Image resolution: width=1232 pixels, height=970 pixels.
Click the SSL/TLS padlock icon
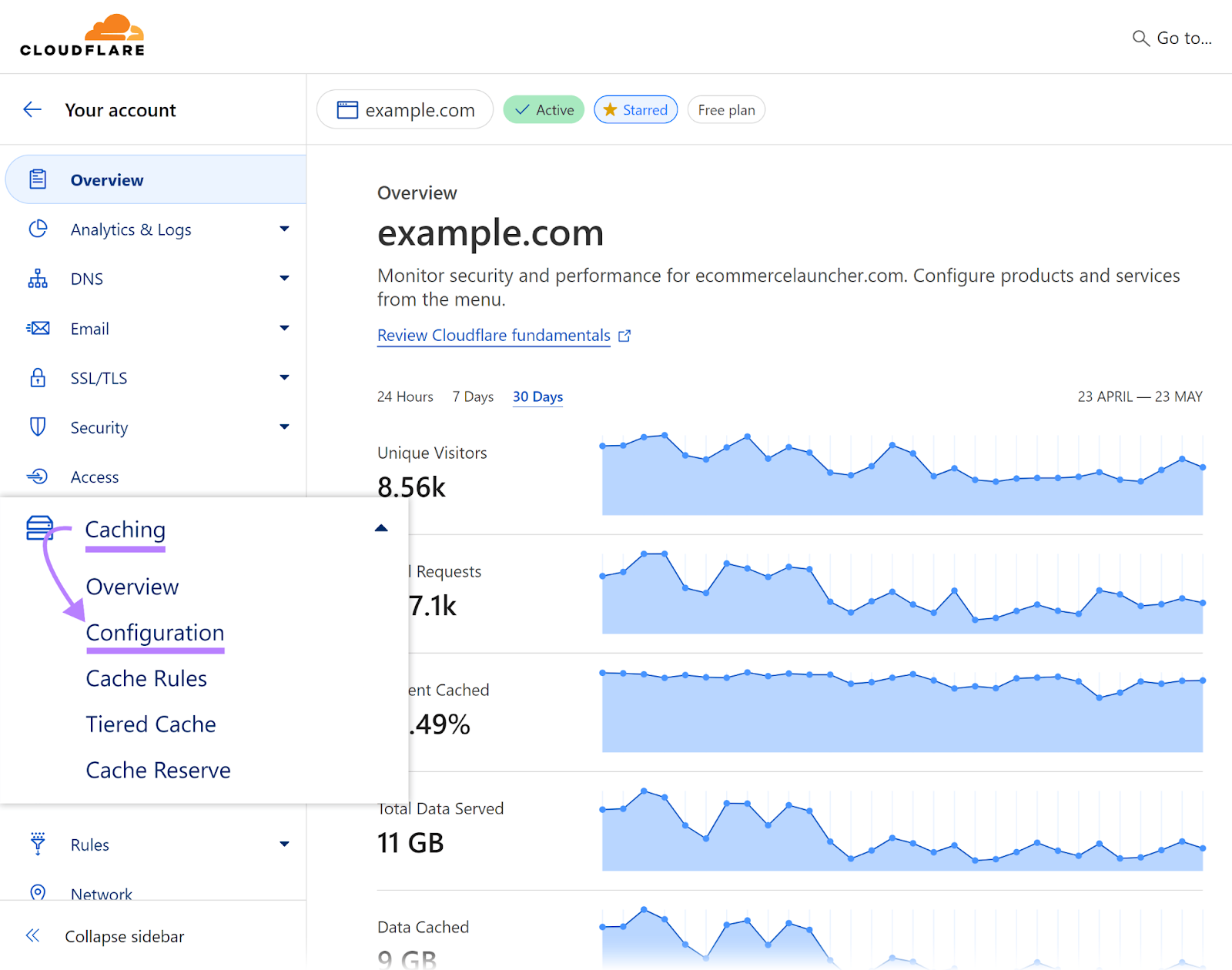tap(38, 377)
